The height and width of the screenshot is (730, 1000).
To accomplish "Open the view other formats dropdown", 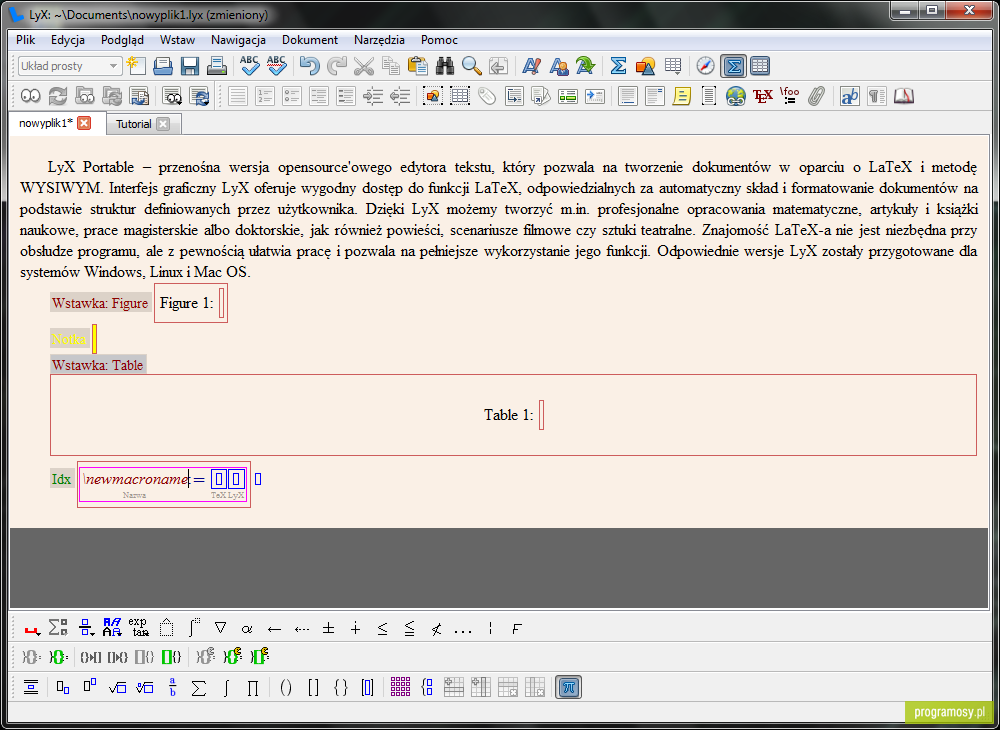I will 172,96.
